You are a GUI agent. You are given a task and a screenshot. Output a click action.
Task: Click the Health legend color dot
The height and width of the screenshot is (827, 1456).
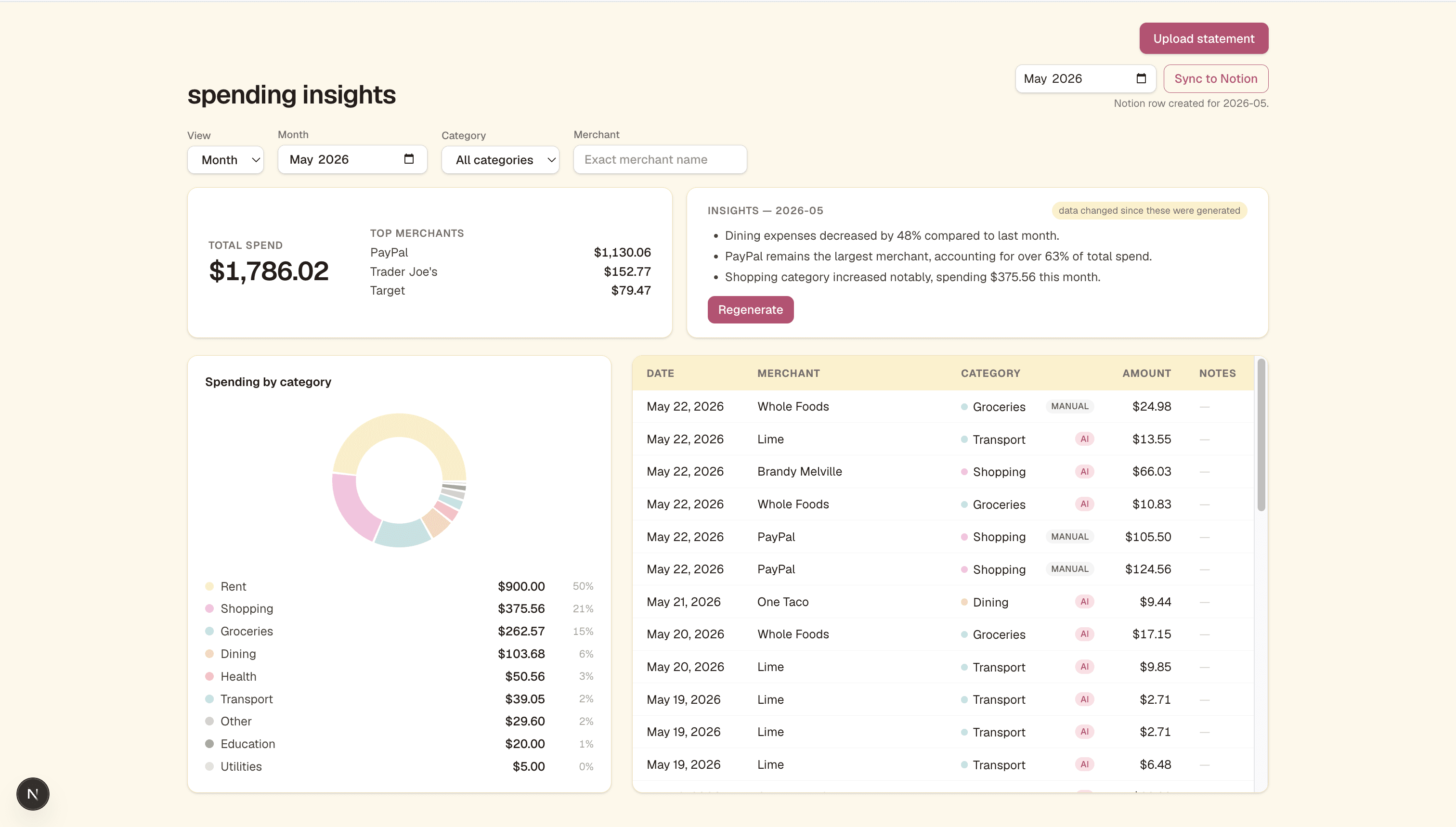tap(209, 676)
